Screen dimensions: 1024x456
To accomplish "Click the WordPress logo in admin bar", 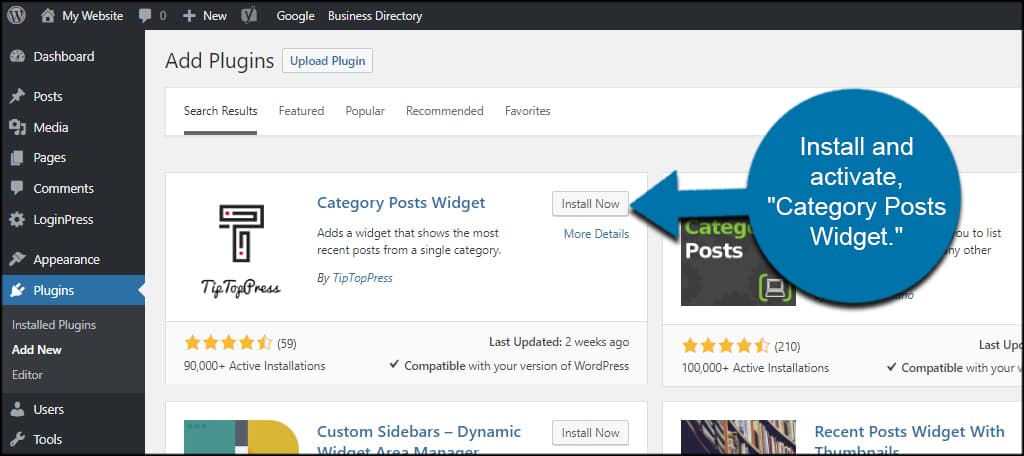I will [x=16, y=15].
